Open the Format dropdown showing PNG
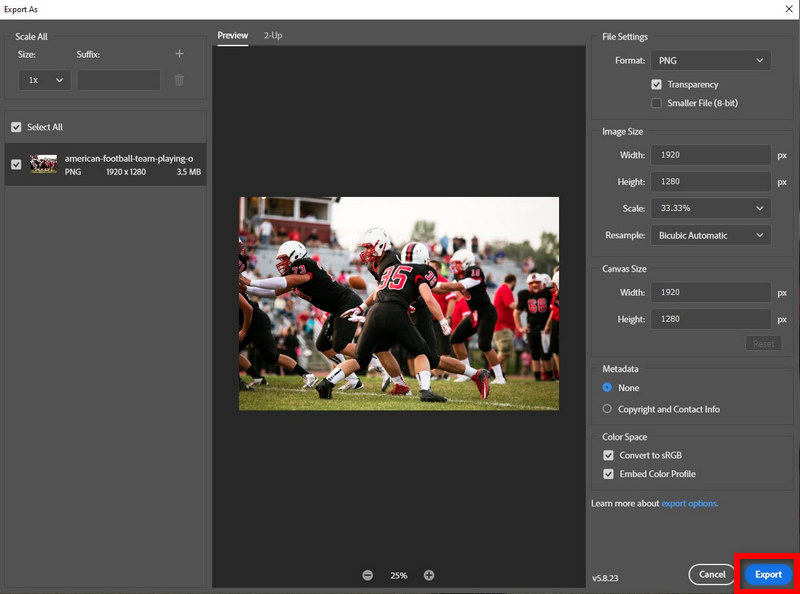Image resolution: width=800 pixels, height=594 pixels. tap(710, 61)
